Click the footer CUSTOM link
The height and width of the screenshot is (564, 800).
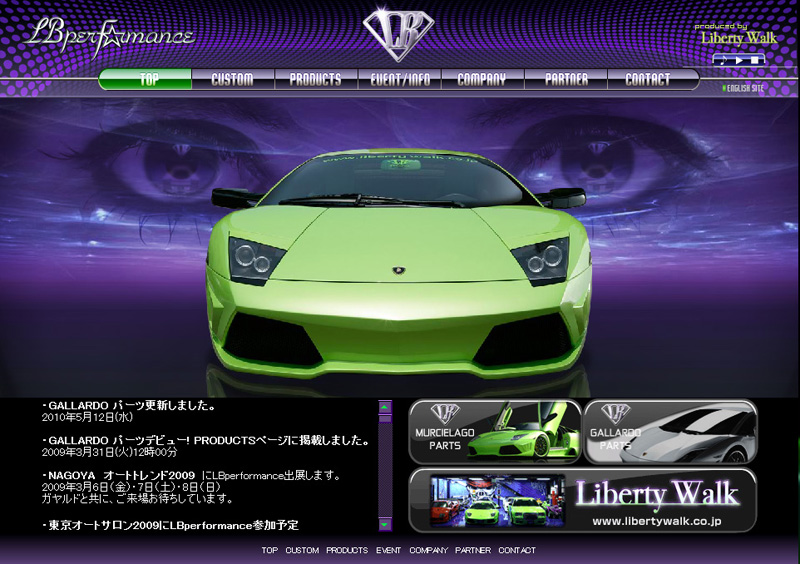click(302, 550)
